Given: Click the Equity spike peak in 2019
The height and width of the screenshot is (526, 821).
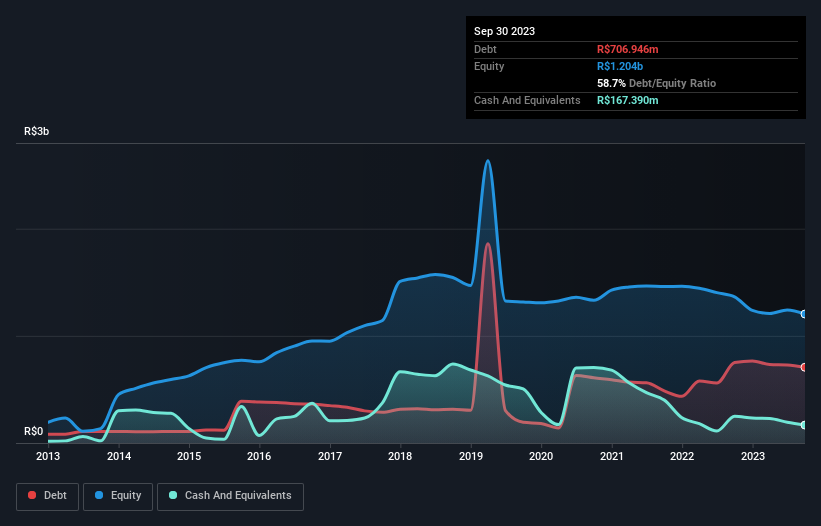Looking at the screenshot, I should pos(488,161).
